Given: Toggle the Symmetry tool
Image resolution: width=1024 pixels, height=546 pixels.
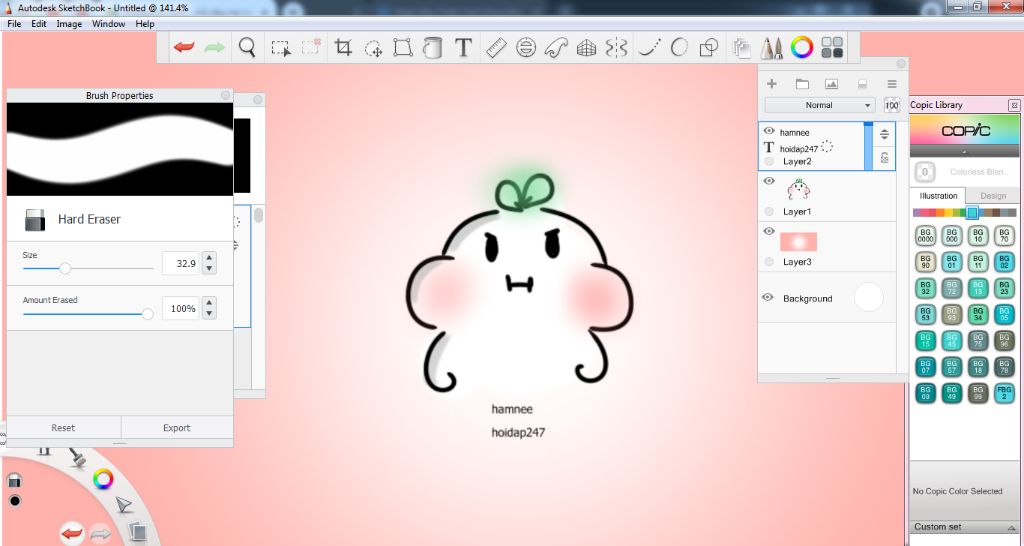Looking at the screenshot, I should 616,48.
